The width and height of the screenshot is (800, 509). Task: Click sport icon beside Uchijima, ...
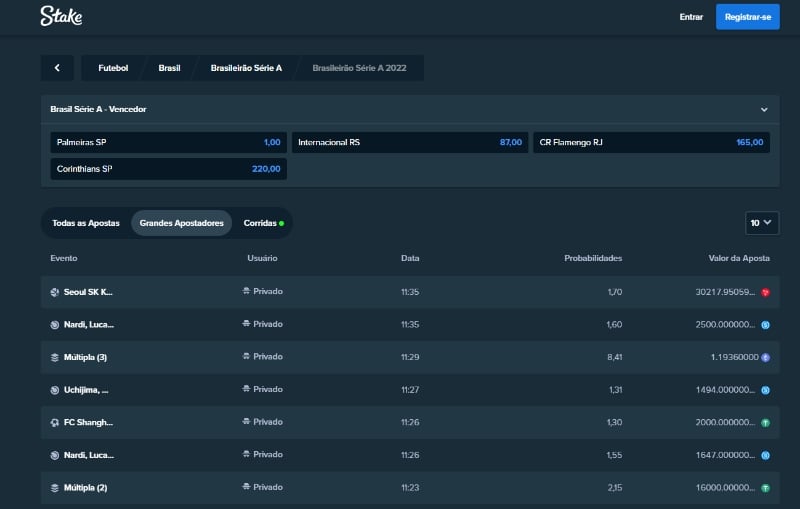coord(55,390)
